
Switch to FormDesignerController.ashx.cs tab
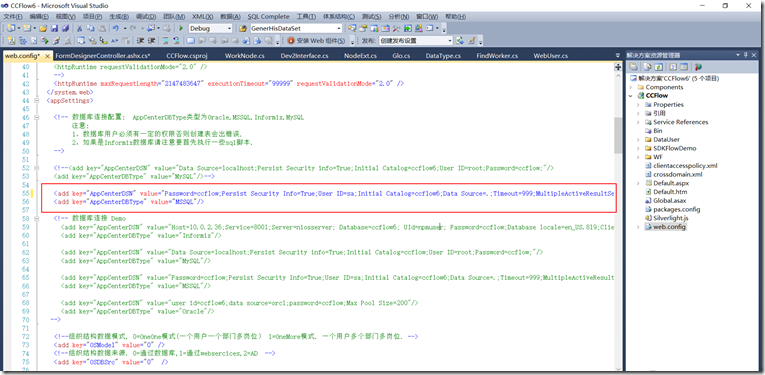point(102,56)
